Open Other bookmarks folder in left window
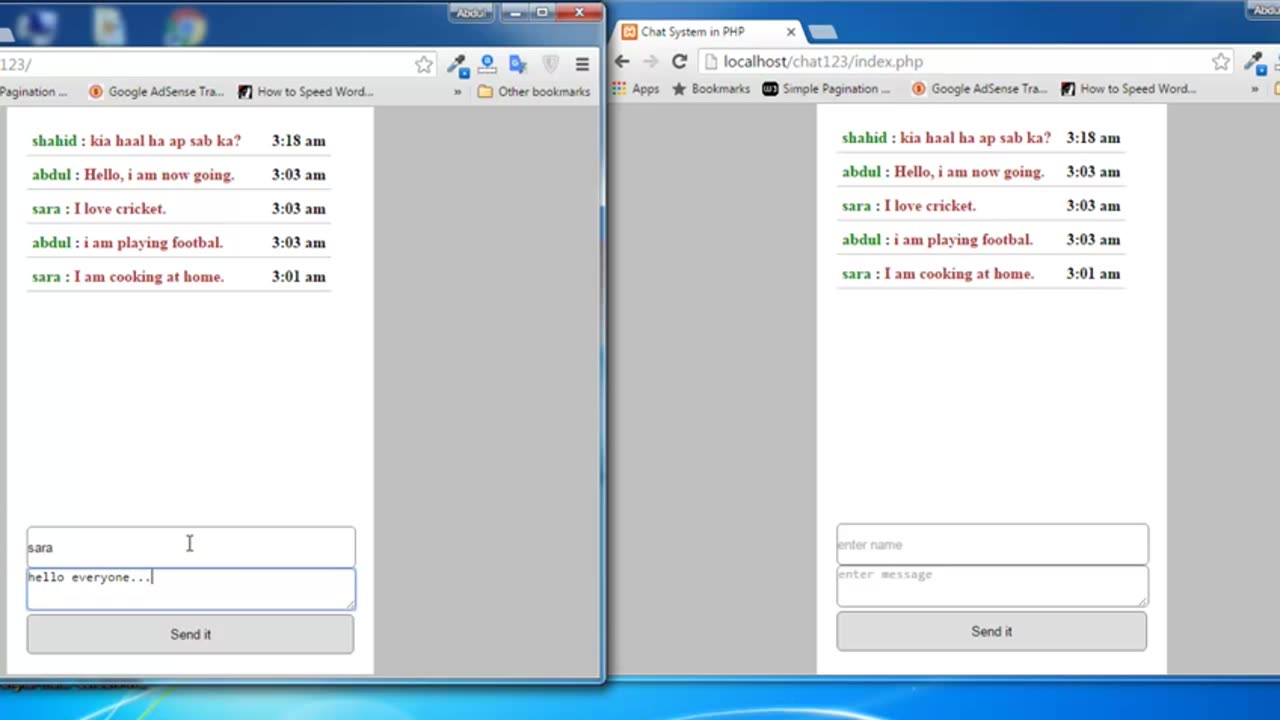This screenshot has height=720, width=1280. [x=534, y=92]
